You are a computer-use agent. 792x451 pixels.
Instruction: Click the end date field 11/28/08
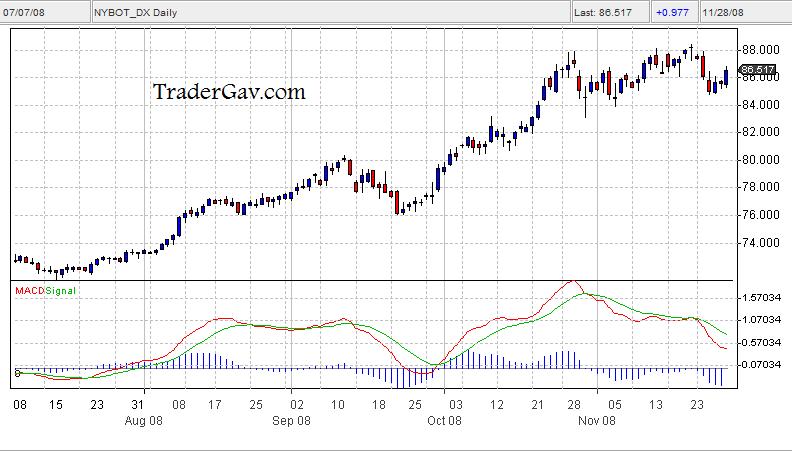[x=746, y=12]
